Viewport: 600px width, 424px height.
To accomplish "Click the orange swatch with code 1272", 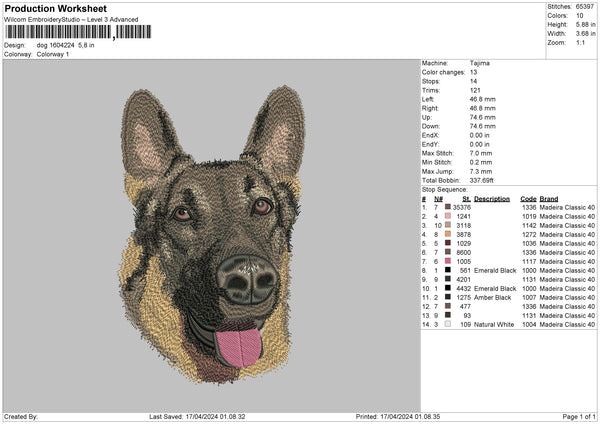I will 448,234.
